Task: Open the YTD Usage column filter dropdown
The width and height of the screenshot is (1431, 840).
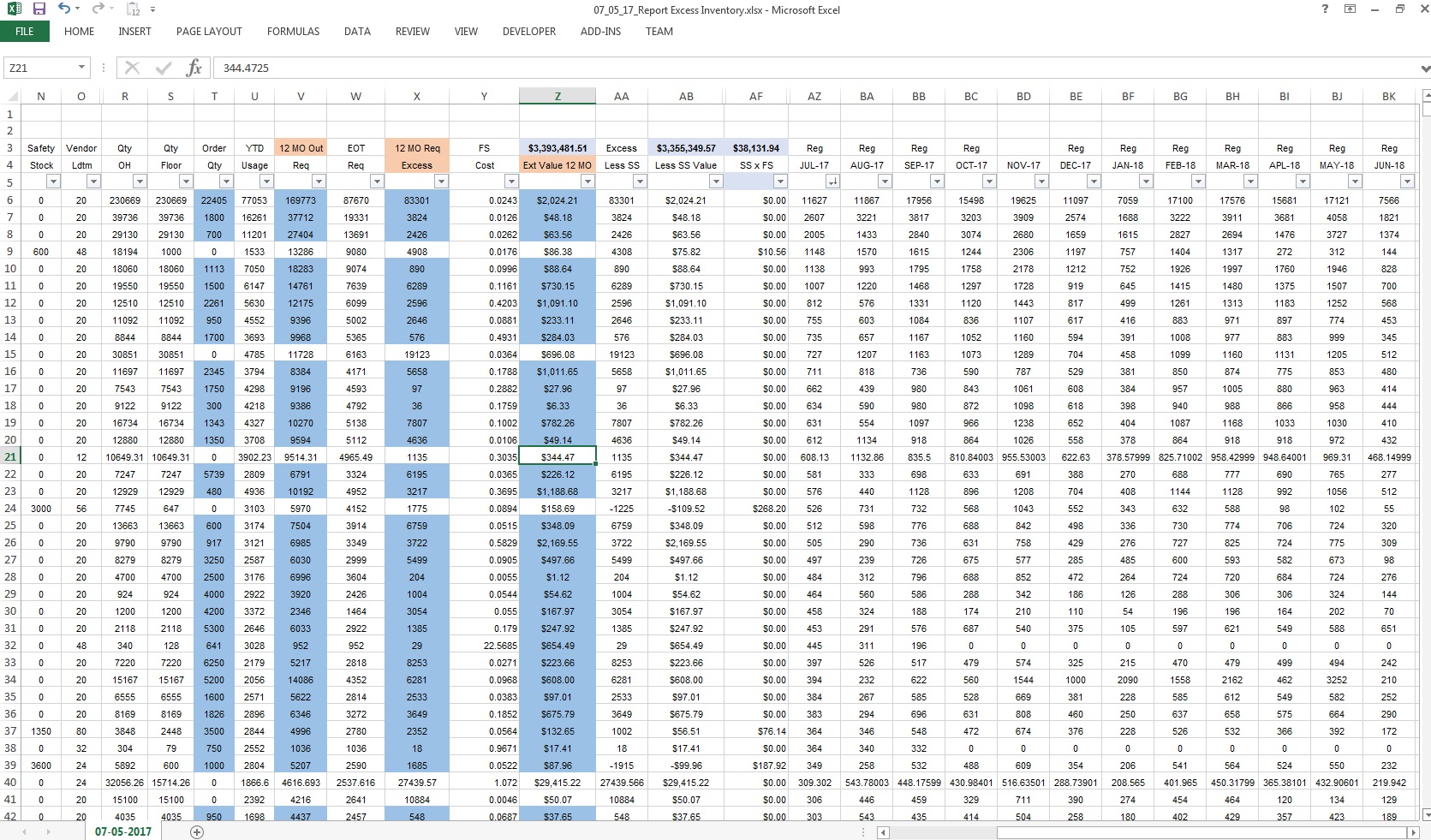Action: pos(266,182)
